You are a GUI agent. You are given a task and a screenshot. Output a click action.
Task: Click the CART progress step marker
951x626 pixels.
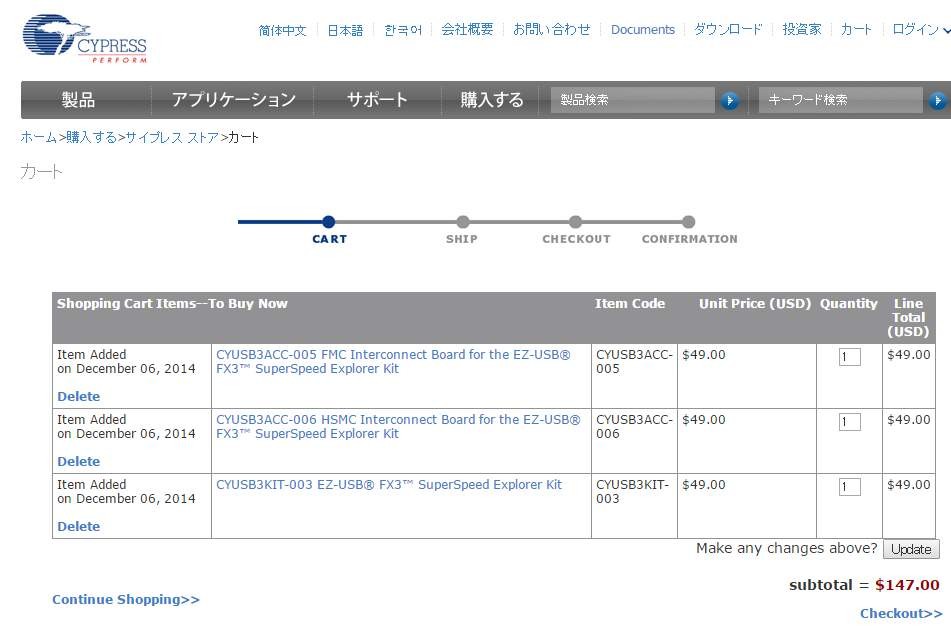pos(329,222)
